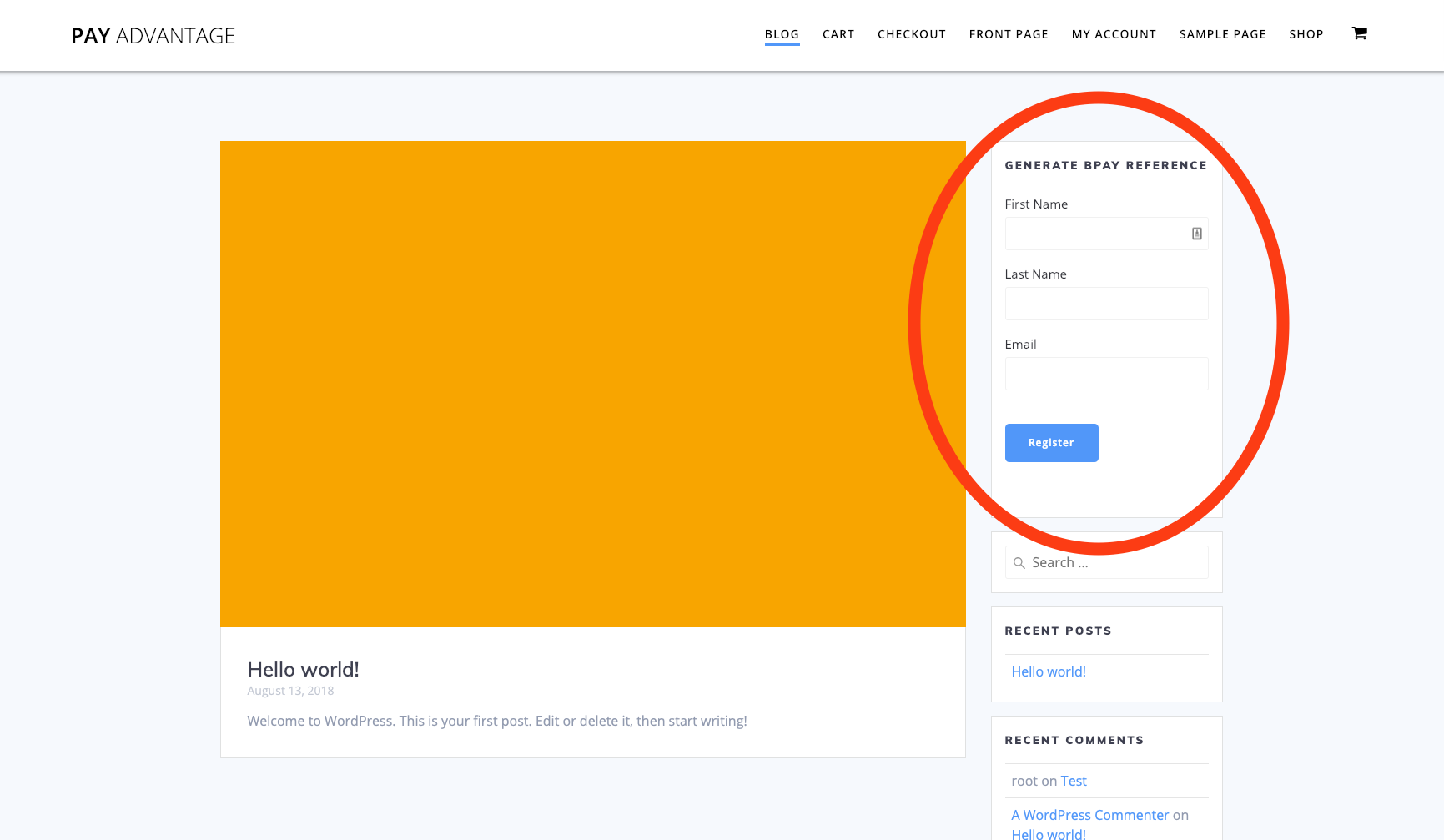The image size is (1444, 840).
Task: Click the Pay Advantage site logo
Action: click(x=153, y=36)
